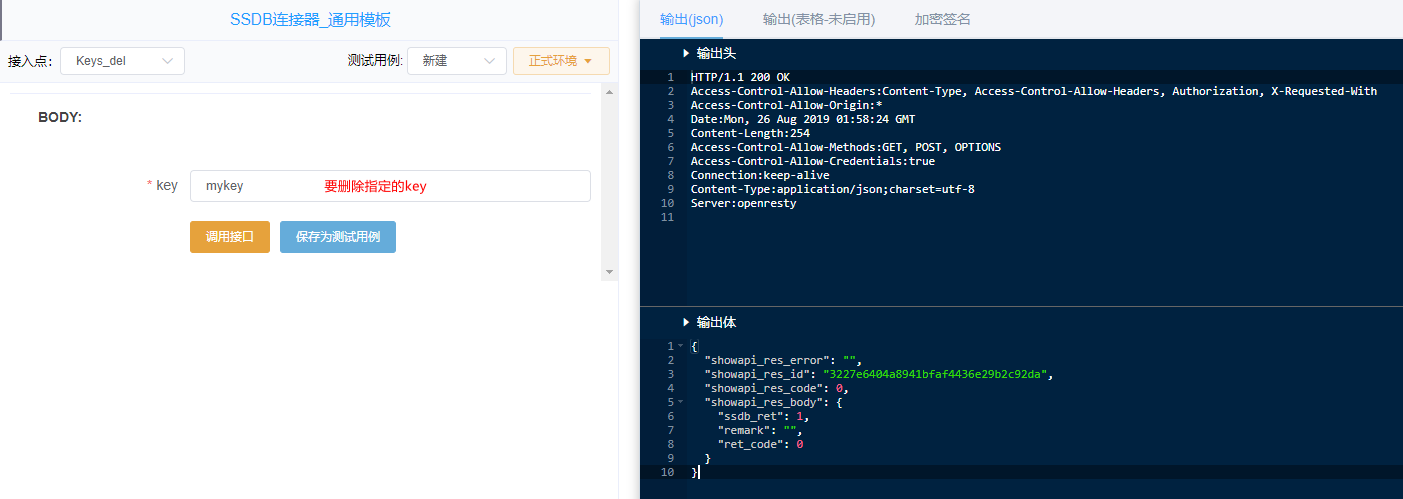Viewport: 1403px width, 499px height.
Task: Switch to the 输出(json) tab
Action: coord(691,19)
